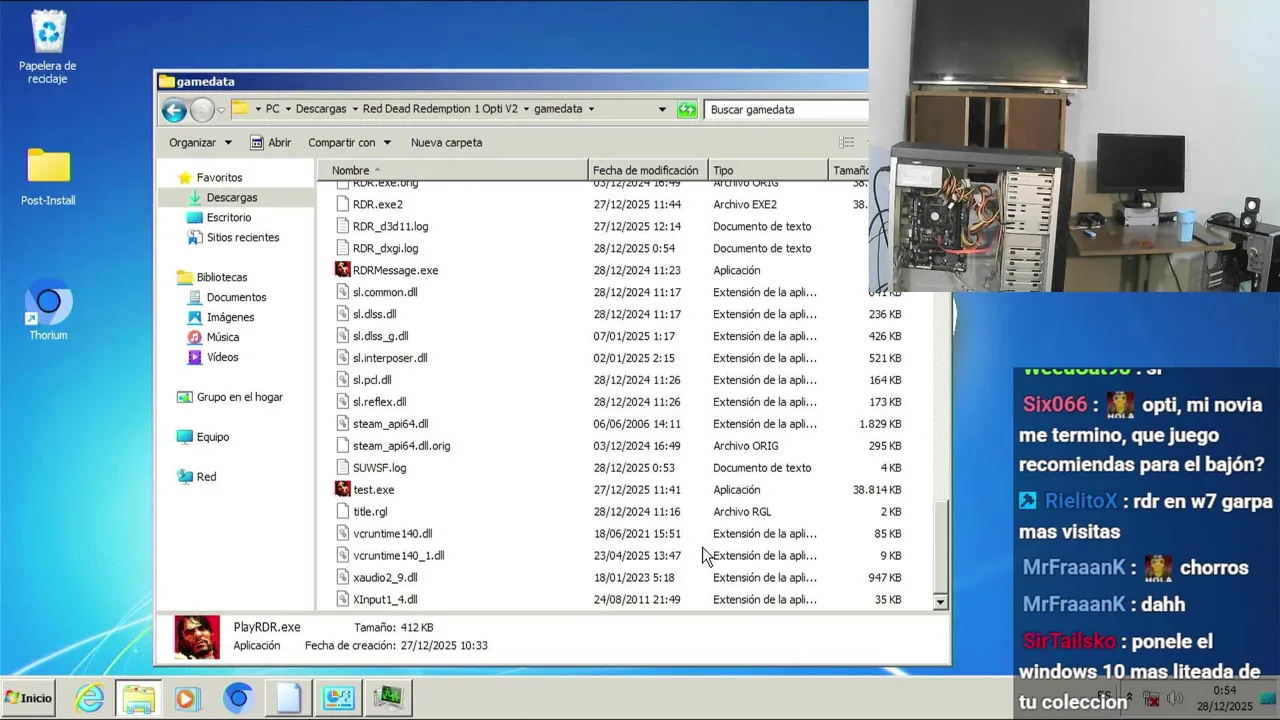Open the Compartir con dropdown

[349, 142]
